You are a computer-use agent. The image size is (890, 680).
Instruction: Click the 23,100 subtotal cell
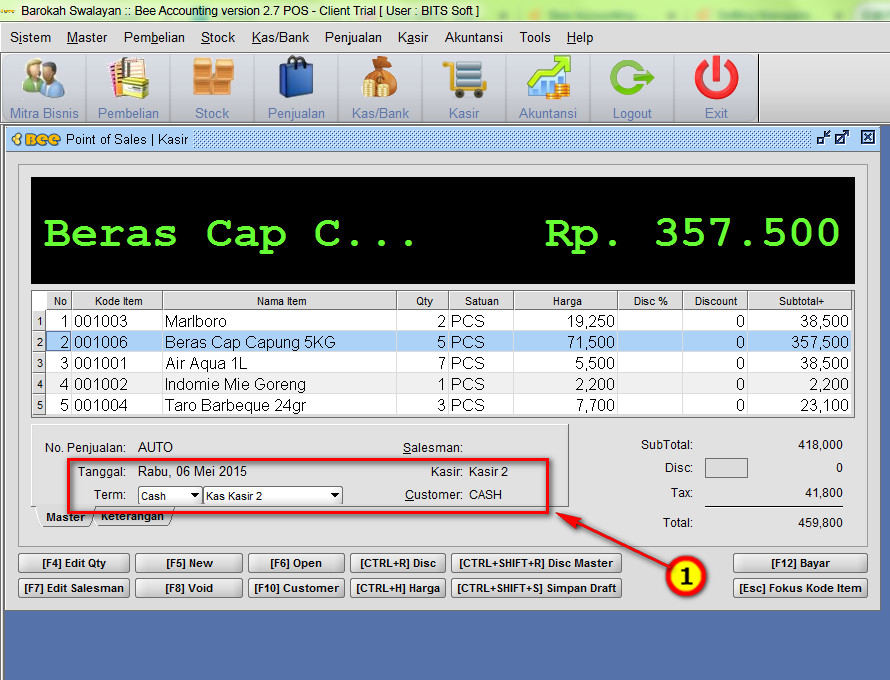pyautogui.click(x=800, y=405)
